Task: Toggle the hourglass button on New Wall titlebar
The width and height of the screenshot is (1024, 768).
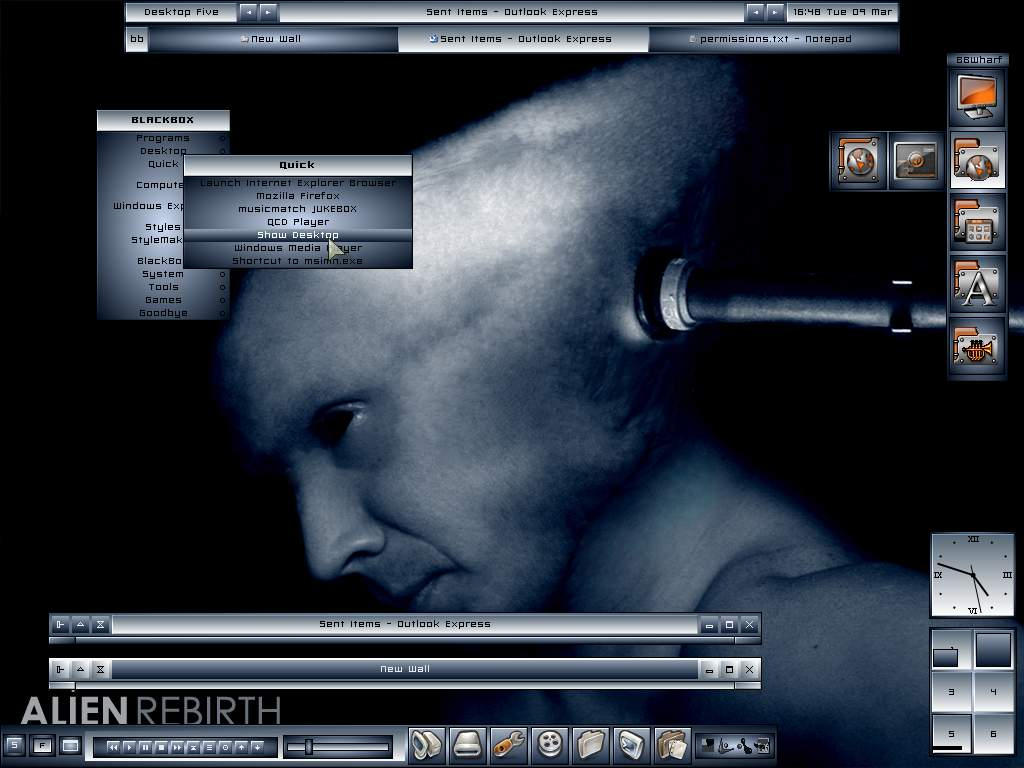Action: [101, 669]
